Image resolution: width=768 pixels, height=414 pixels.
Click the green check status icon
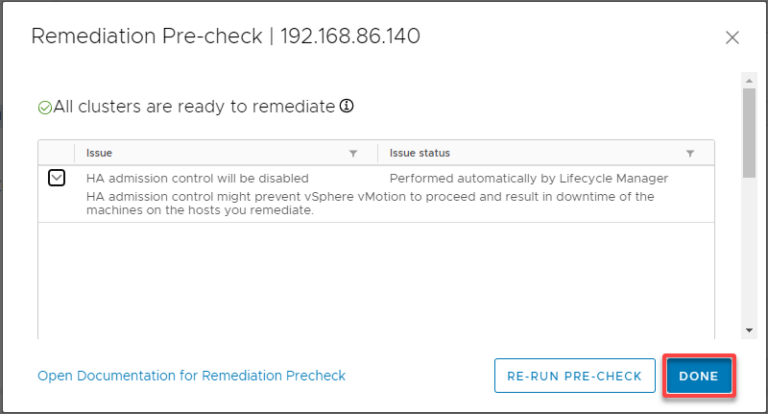45,107
